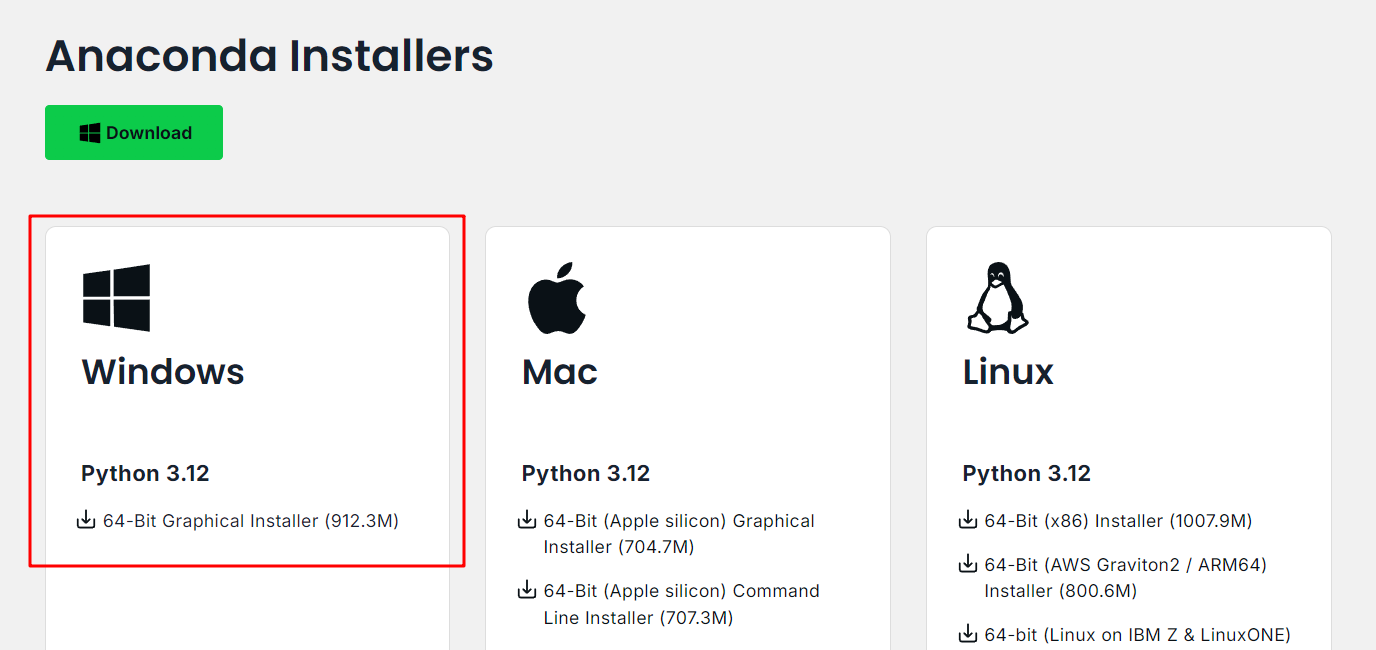The height and width of the screenshot is (650, 1376).
Task: Open 64-Bit Graphical Installer (912.3M) link
Action: [x=251, y=521]
